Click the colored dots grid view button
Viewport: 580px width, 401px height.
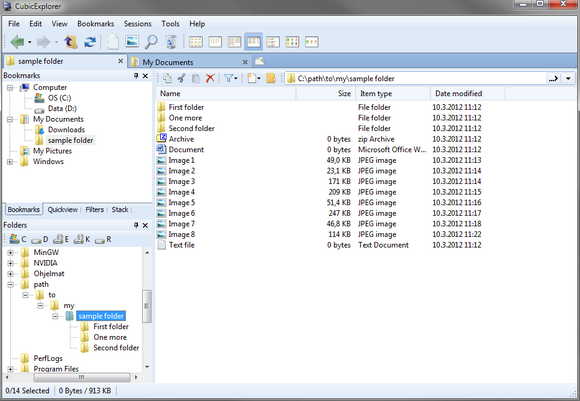pyautogui.click(x=292, y=42)
